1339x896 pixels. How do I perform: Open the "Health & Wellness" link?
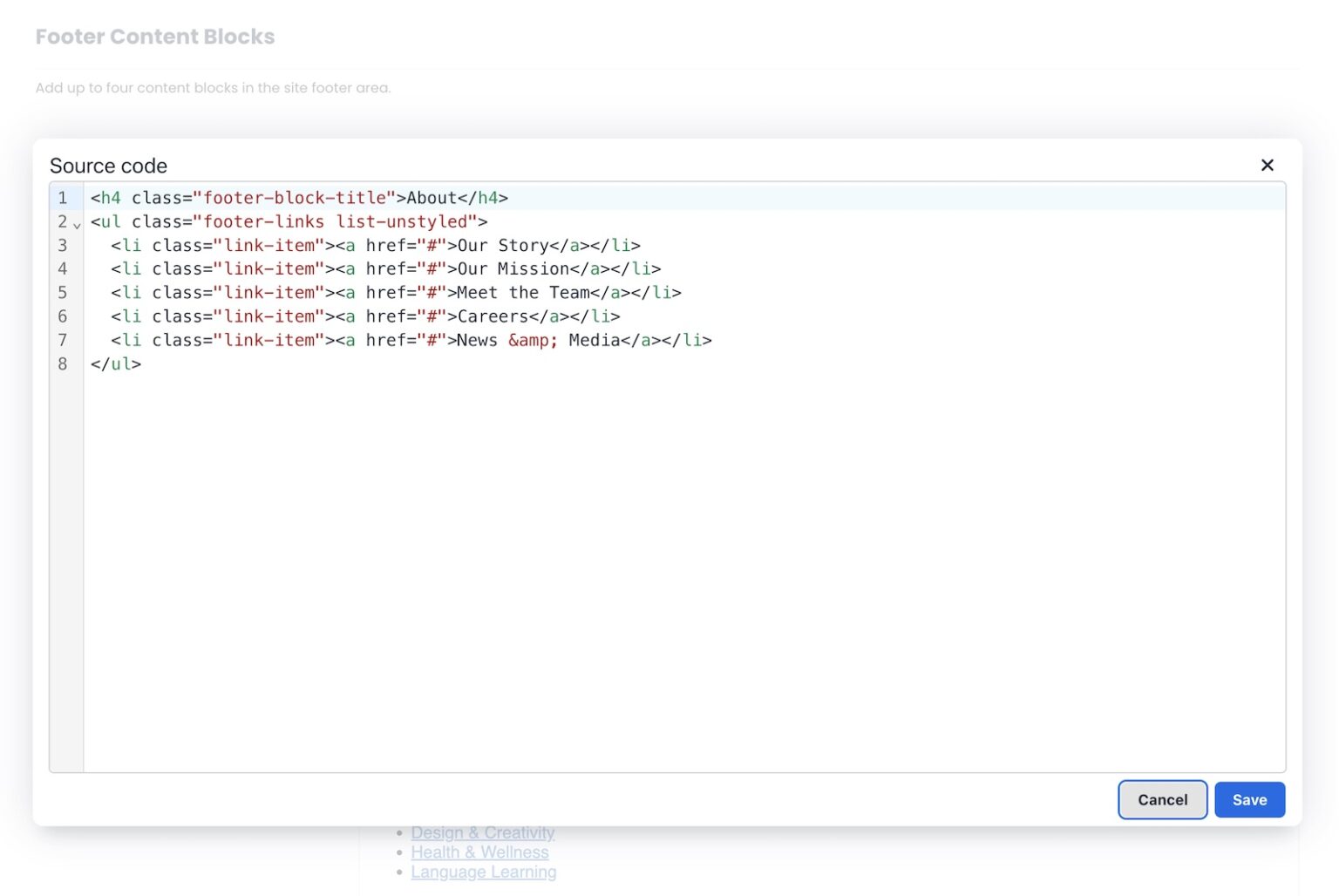coord(479,852)
